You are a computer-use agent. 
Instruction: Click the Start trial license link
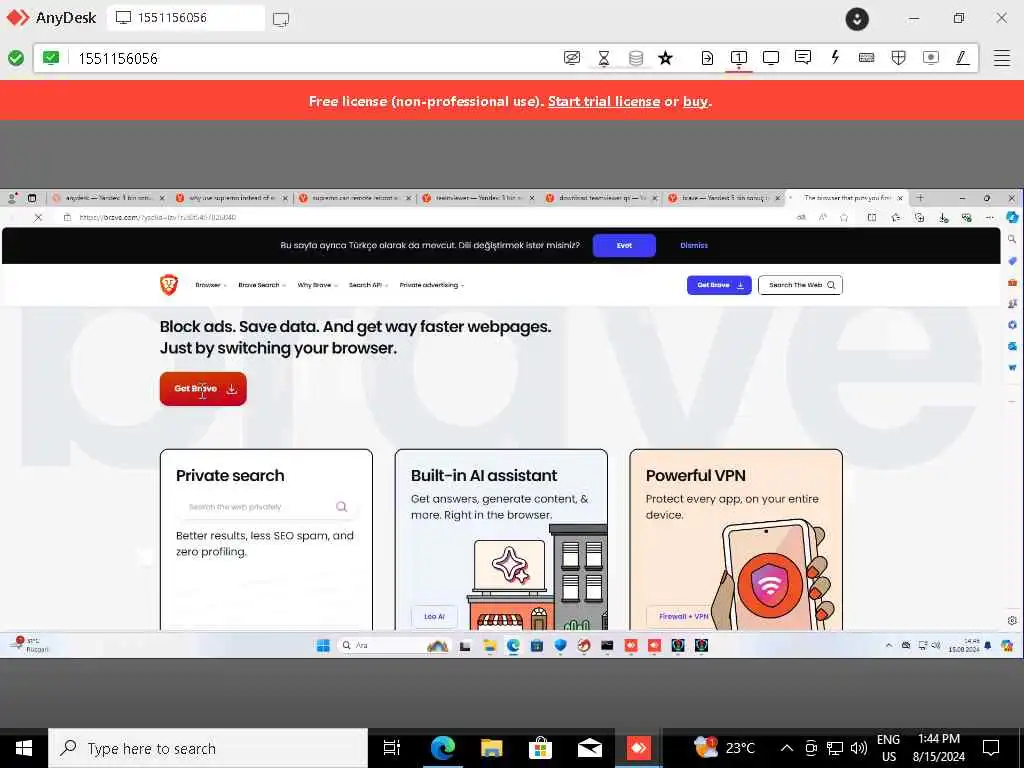pos(603,101)
